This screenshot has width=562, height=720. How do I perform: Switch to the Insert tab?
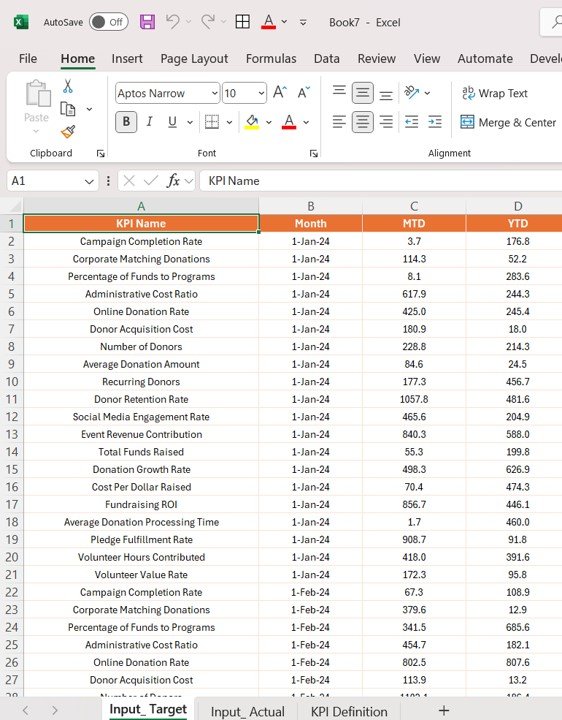pos(127,59)
